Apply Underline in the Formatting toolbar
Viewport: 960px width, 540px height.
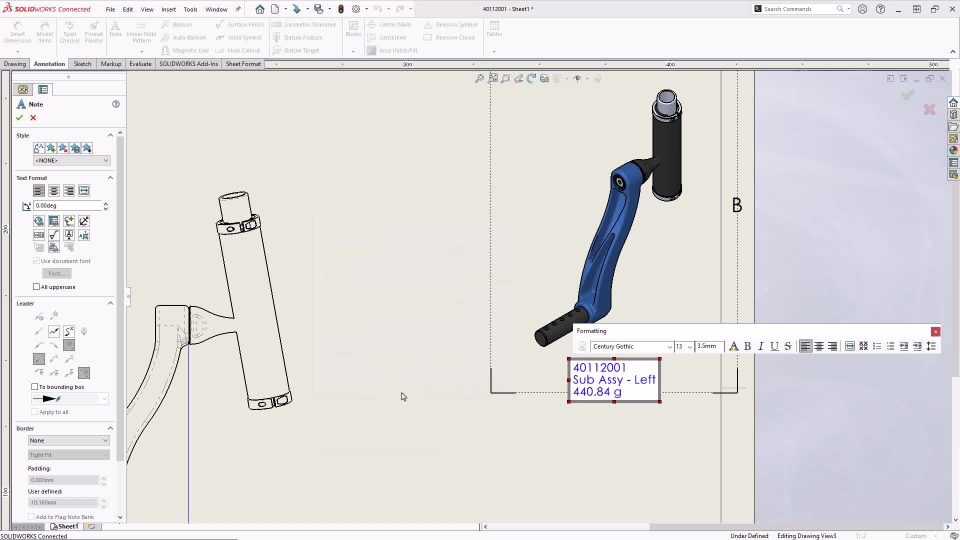coord(774,346)
